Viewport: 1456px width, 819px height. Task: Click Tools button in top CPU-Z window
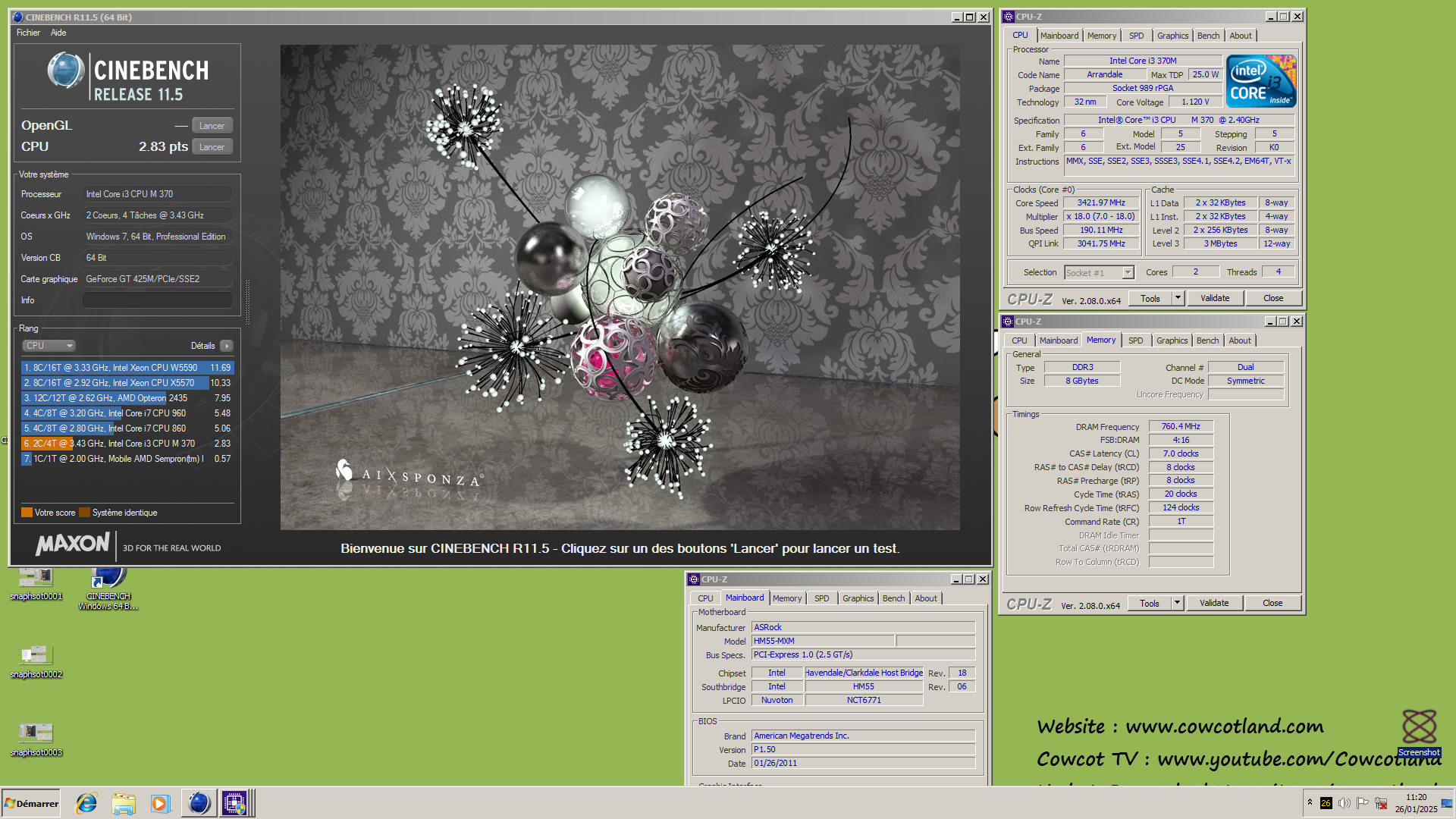click(1150, 299)
